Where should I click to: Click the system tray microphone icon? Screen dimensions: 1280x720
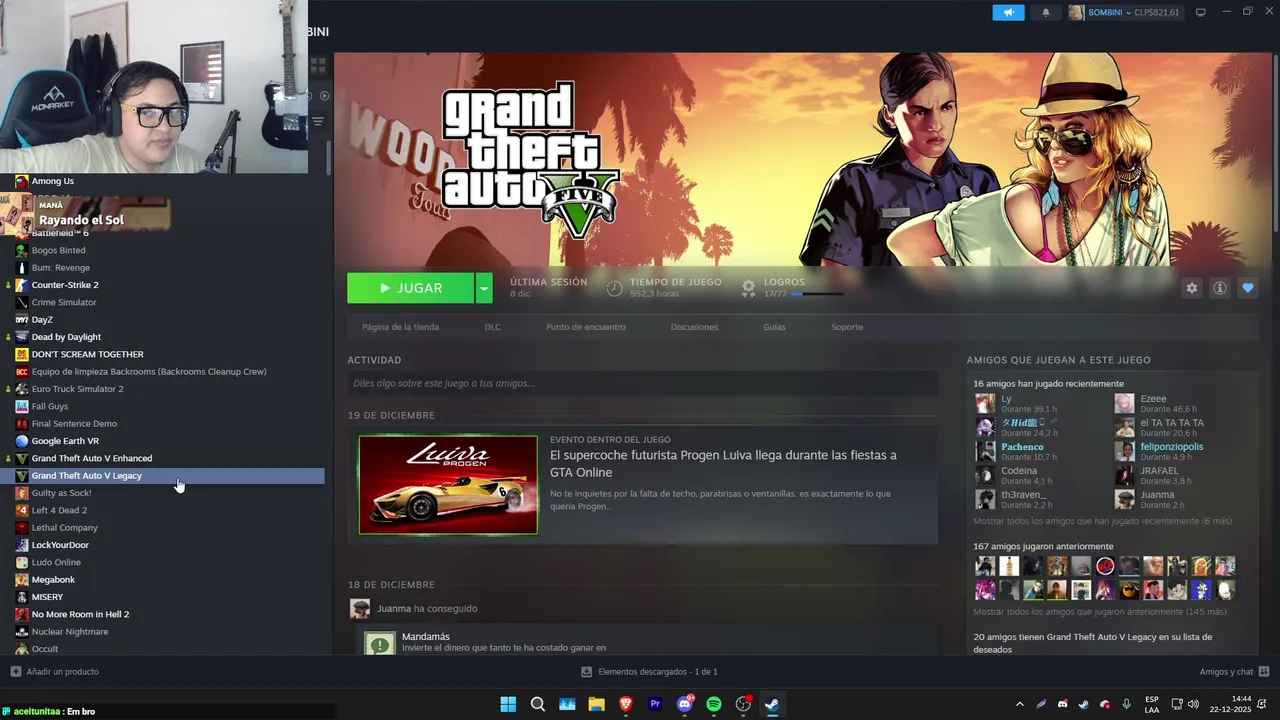tap(1126, 704)
